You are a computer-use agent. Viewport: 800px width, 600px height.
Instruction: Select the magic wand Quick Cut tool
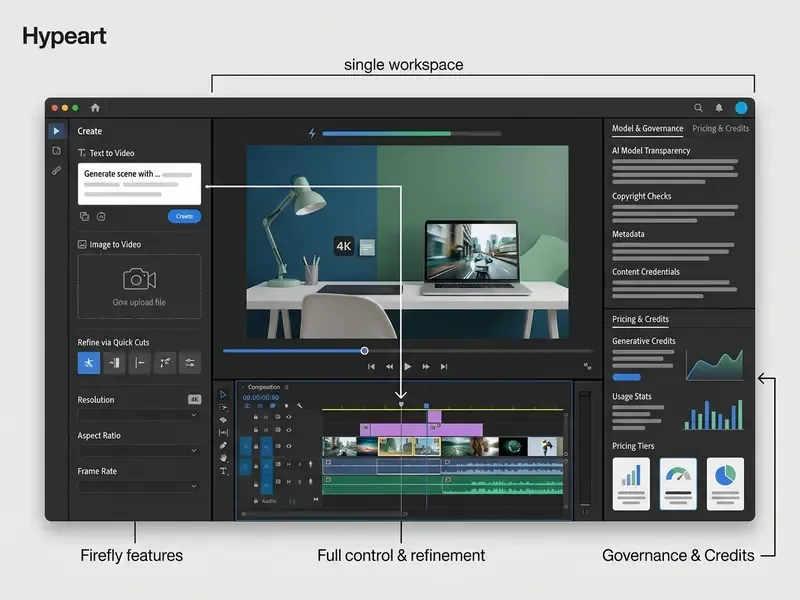coord(165,363)
